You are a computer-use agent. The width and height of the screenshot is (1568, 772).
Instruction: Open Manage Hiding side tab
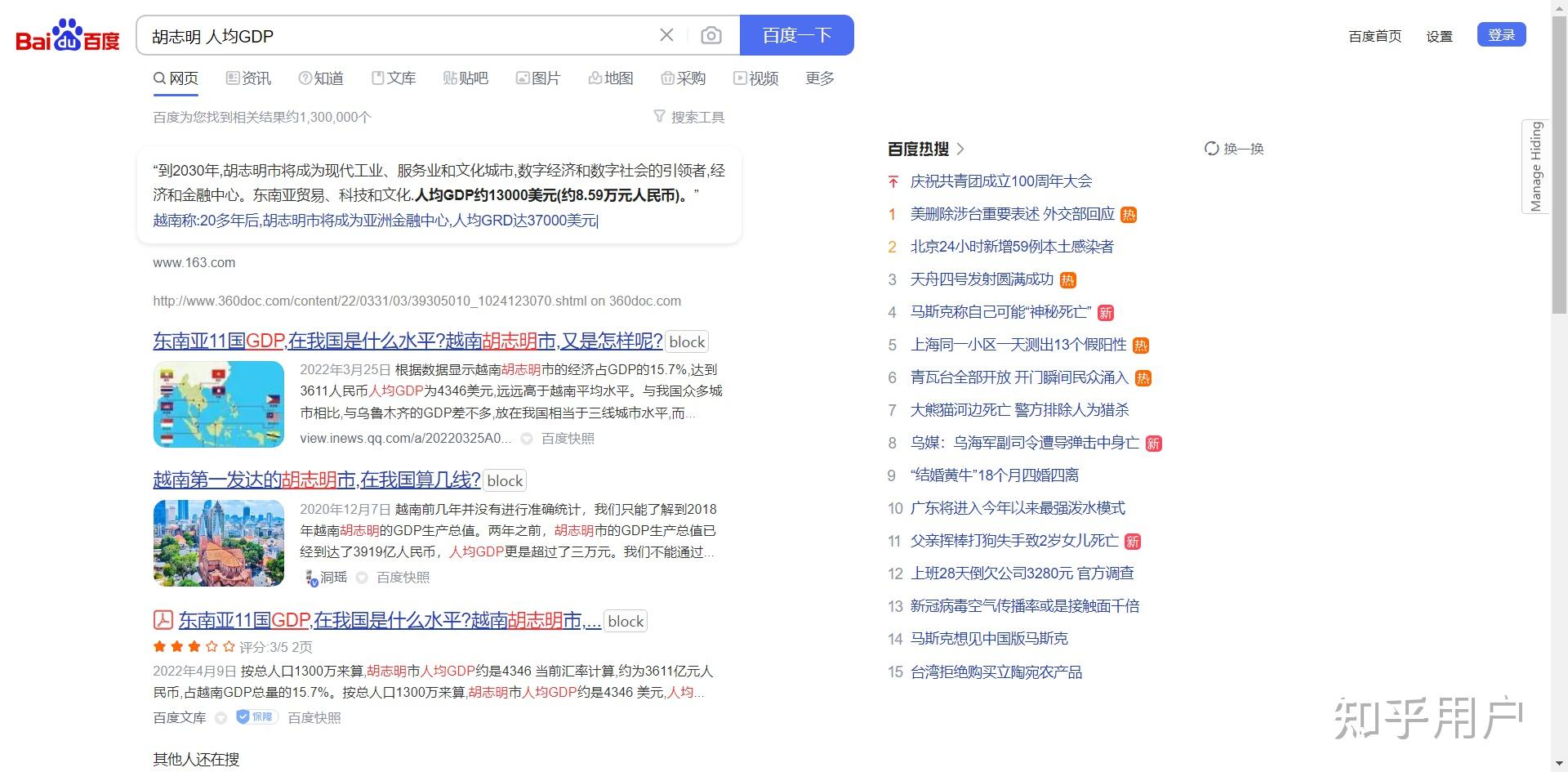coord(1535,167)
